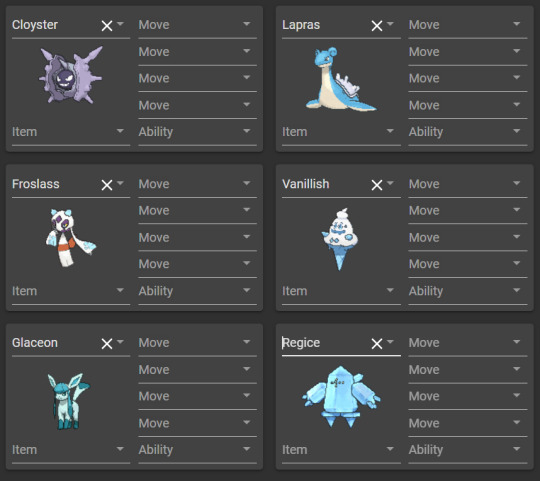Open Froslass's Item dropdown
Viewport: 540px width, 481px height.
click(71, 291)
